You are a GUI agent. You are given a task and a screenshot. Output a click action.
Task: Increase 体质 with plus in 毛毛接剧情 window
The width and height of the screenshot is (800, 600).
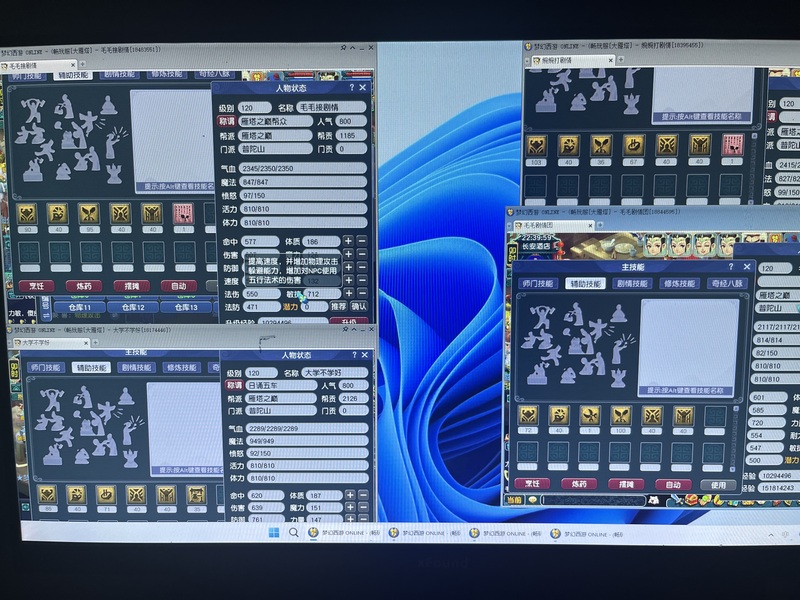click(348, 241)
